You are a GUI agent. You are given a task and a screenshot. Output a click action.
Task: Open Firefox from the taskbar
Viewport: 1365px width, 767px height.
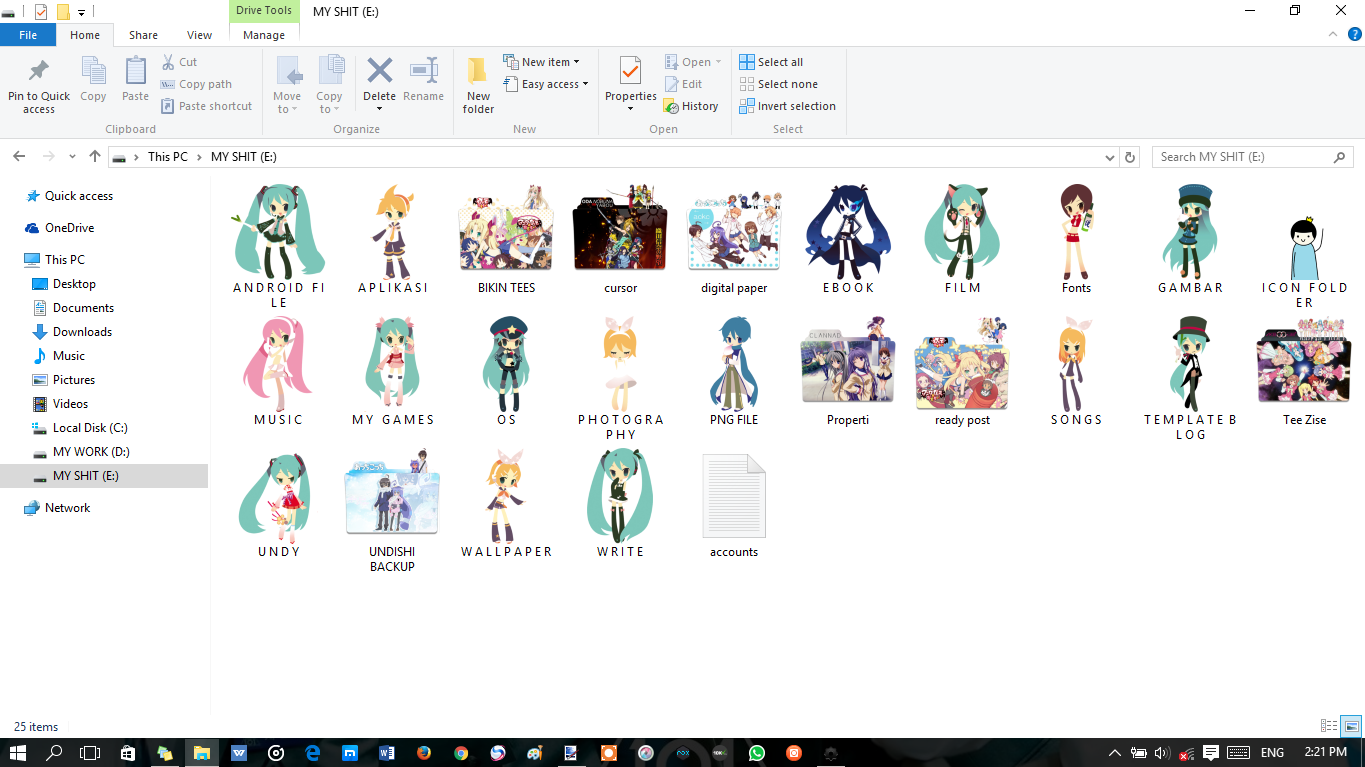tap(423, 753)
